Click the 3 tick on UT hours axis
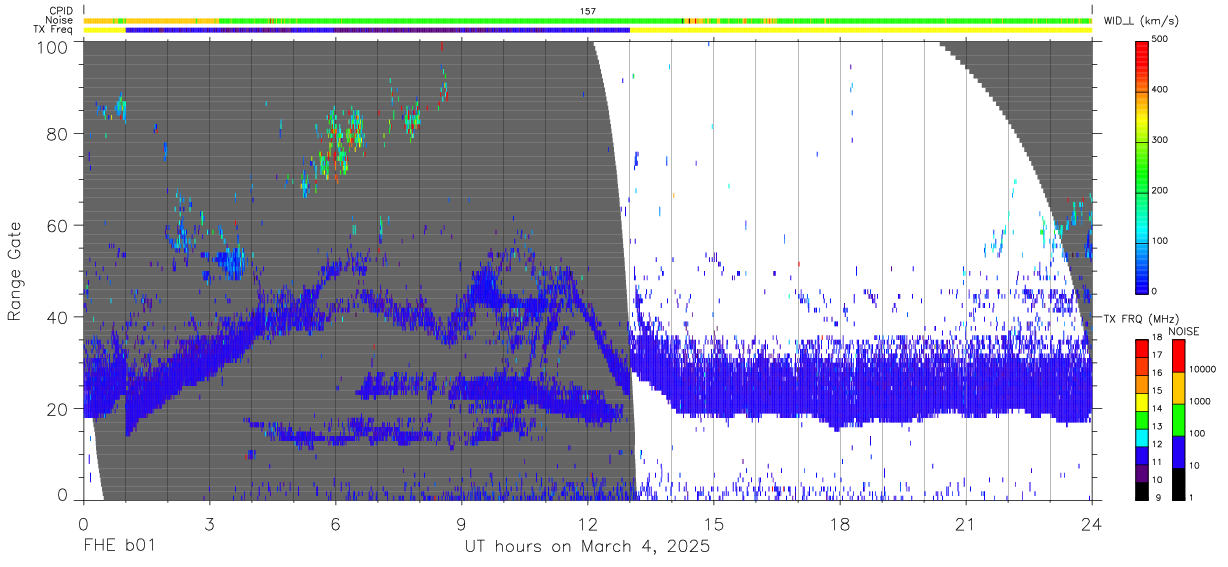This screenshot has width=1228, height=567. tap(210, 524)
